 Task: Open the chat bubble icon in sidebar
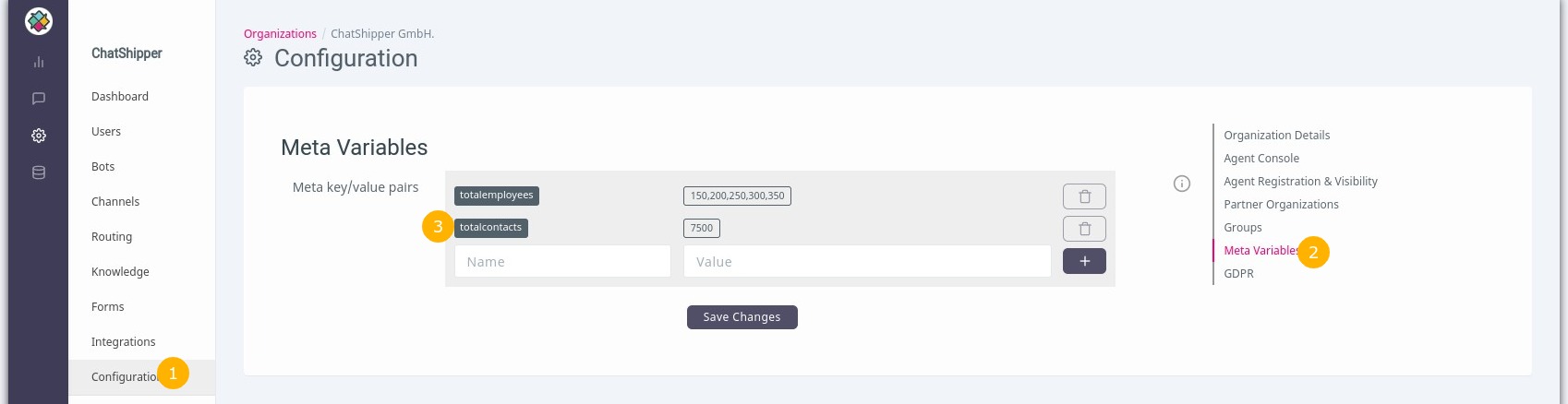(39, 99)
